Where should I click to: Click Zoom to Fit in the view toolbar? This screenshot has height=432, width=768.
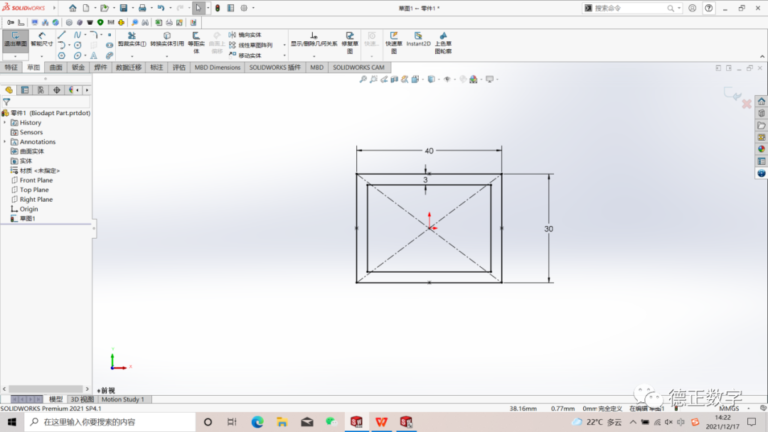click(363, 79)
